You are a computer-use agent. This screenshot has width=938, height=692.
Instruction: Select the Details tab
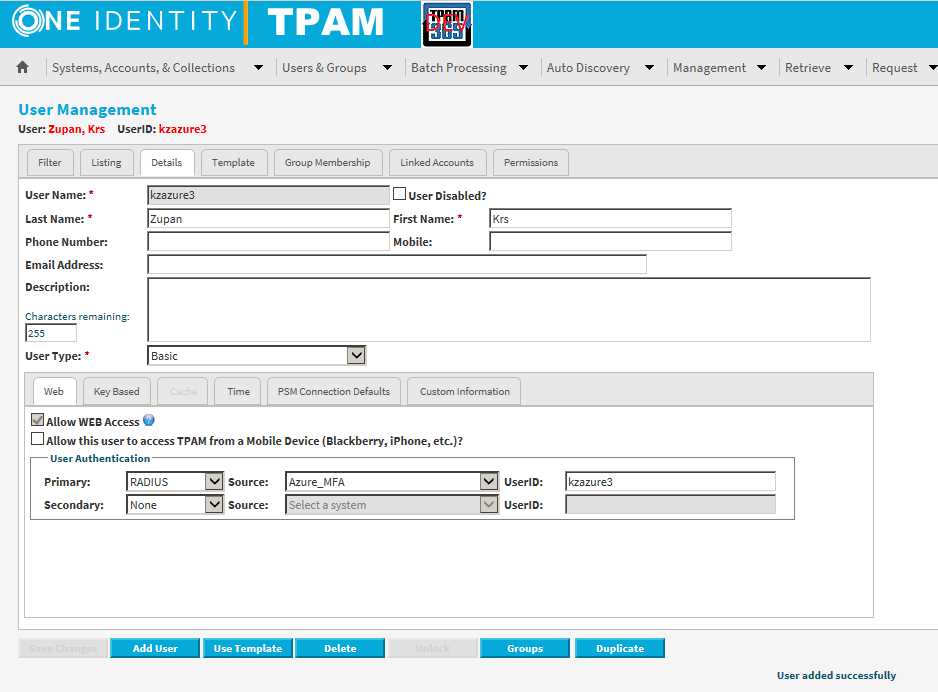167,163
